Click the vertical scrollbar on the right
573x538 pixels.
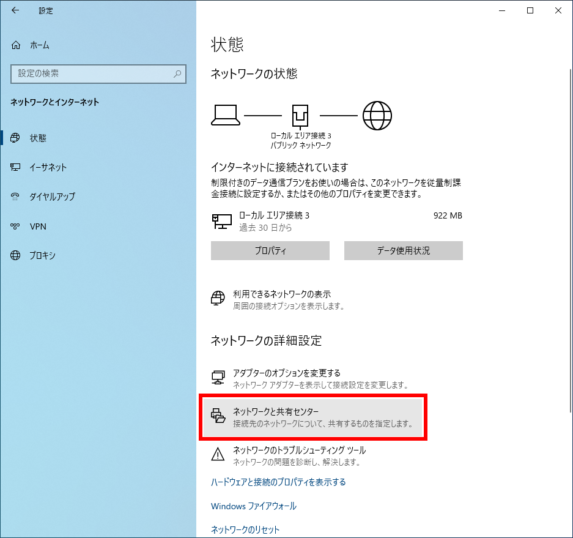pyautogui.click(x=570, y=241)
